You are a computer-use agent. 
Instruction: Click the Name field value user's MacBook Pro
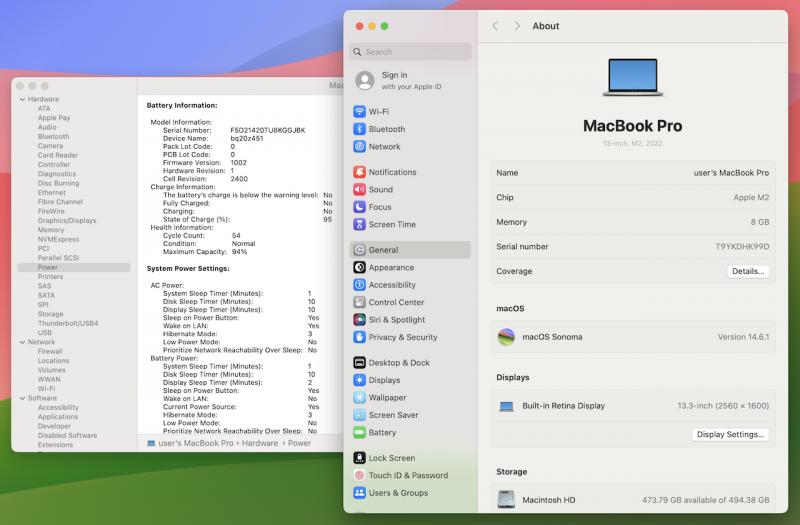pyautogui.click(x=731, y=173)
